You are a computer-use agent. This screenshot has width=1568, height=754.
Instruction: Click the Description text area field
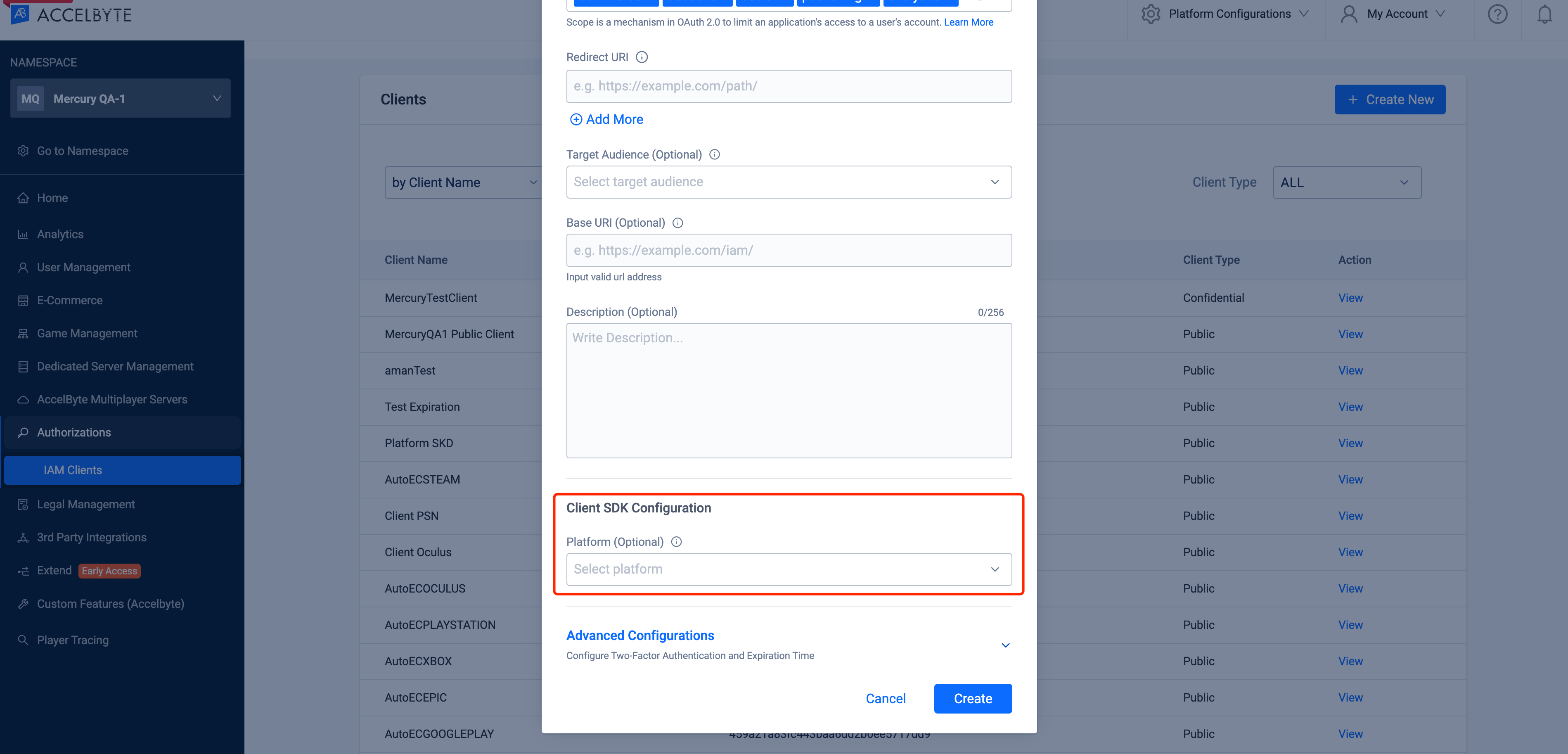click(x=788, y=390)
